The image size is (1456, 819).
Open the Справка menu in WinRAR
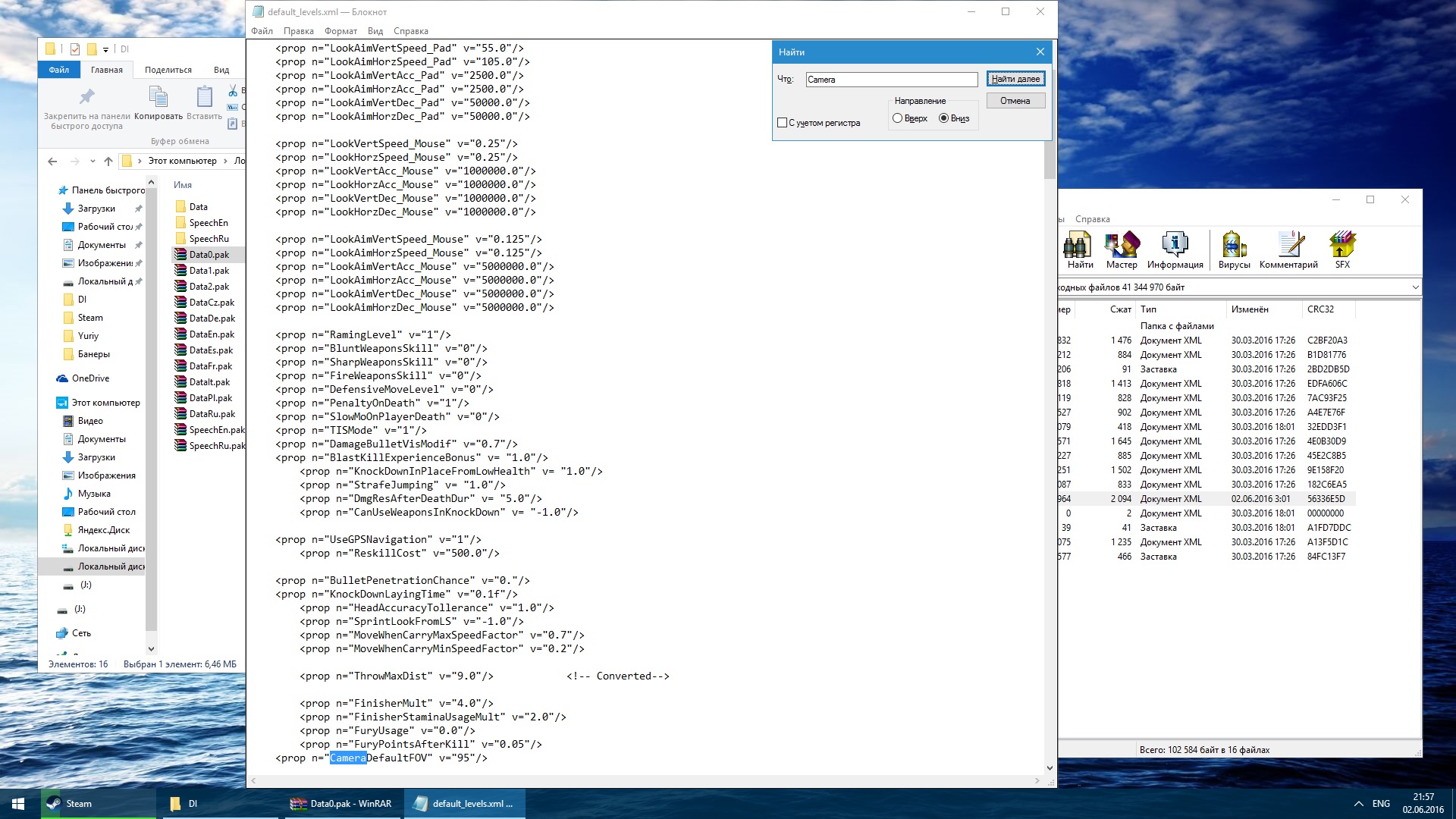point(1092,219)
